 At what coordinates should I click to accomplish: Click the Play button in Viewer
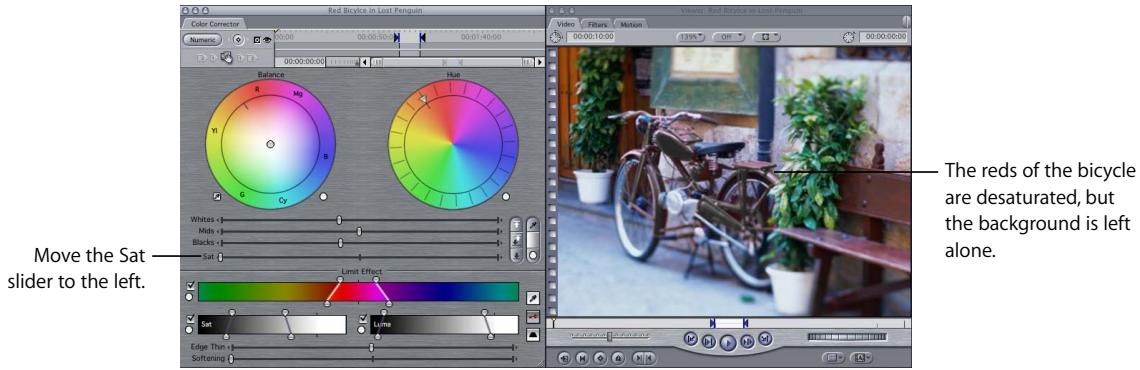click(728, 342)
